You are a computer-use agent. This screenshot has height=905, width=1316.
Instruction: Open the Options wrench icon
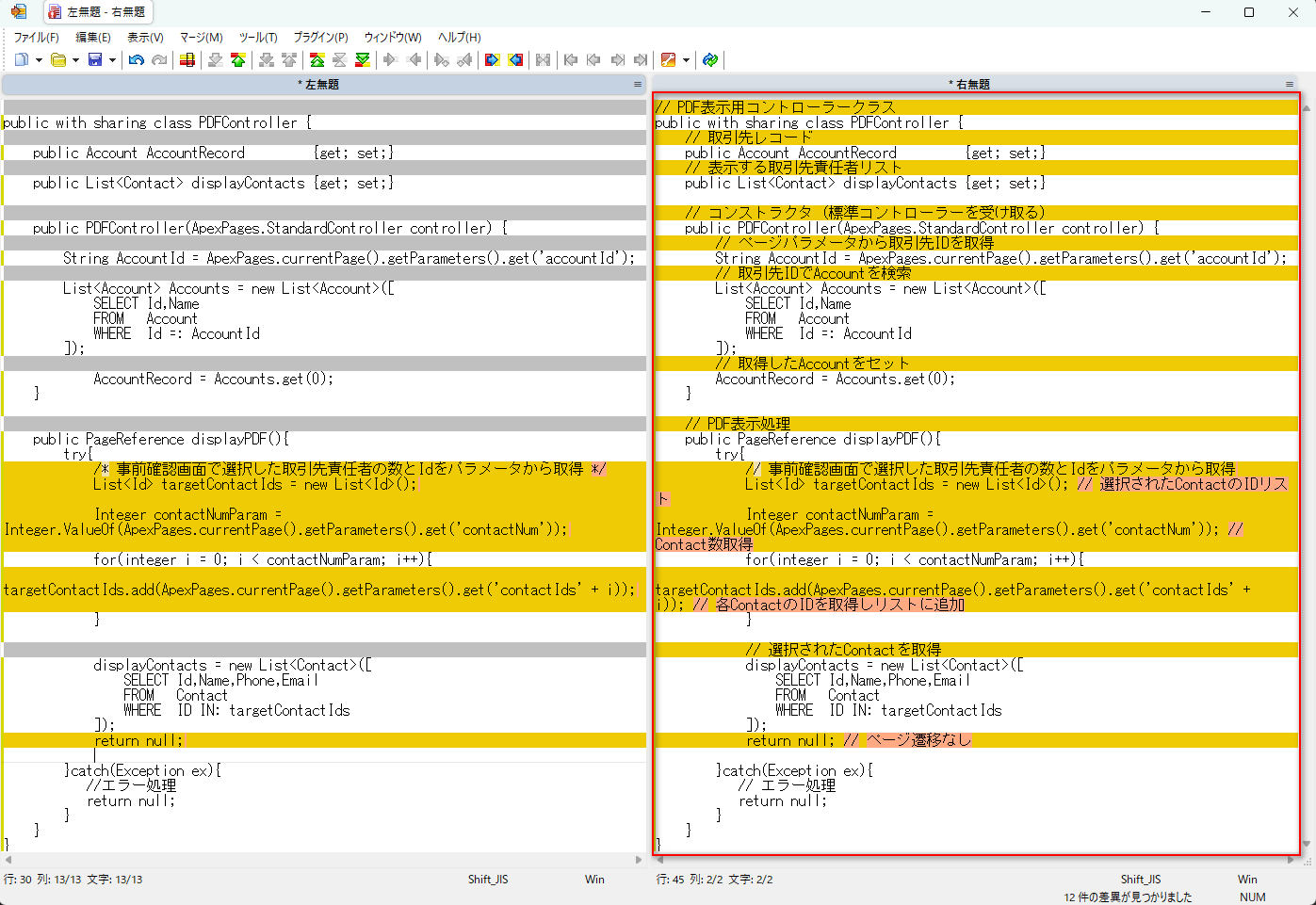[669, 60]
